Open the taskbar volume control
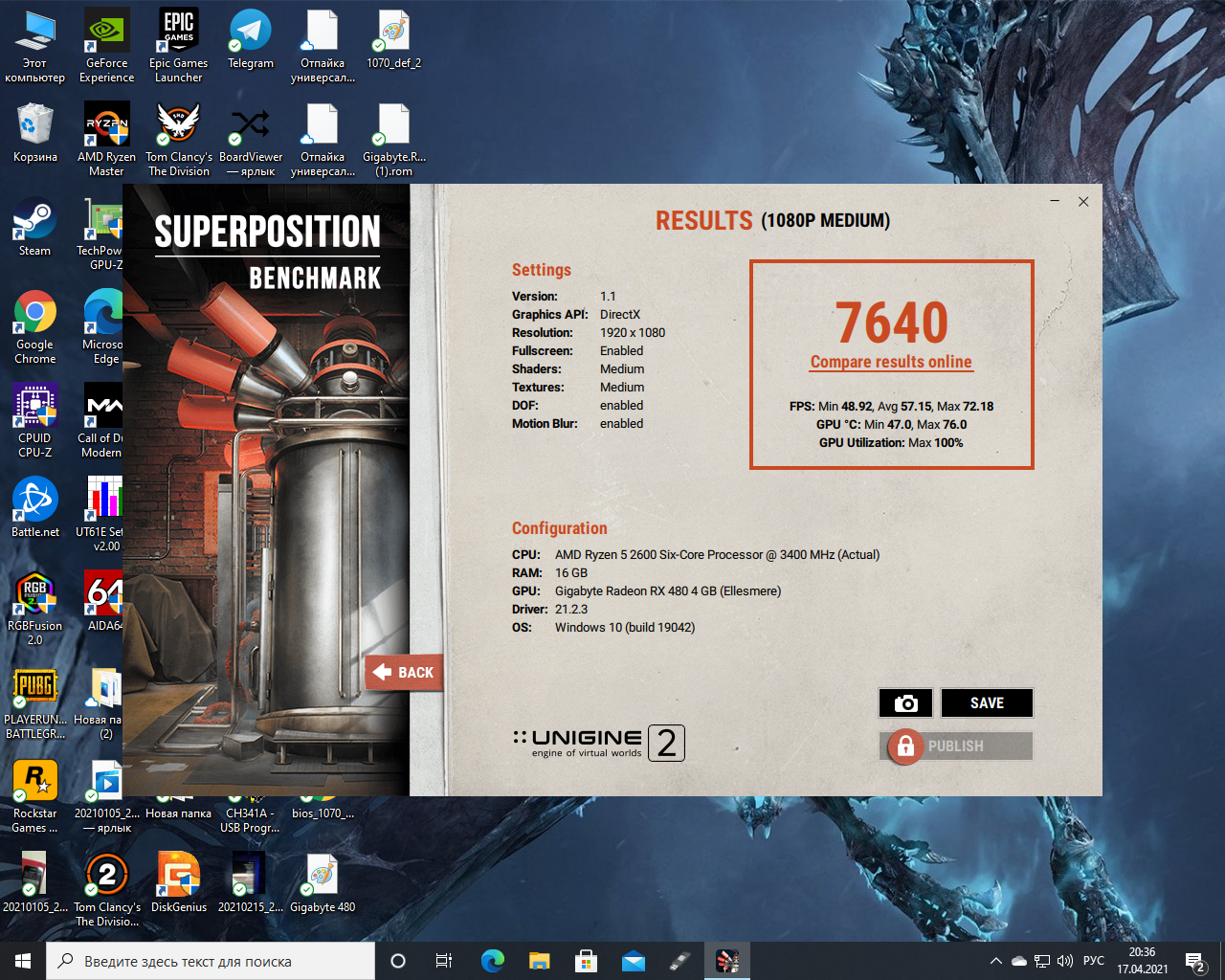The width and height of the screenshot is (1225, 980). pyautogui.click(x=1065, y=961)
